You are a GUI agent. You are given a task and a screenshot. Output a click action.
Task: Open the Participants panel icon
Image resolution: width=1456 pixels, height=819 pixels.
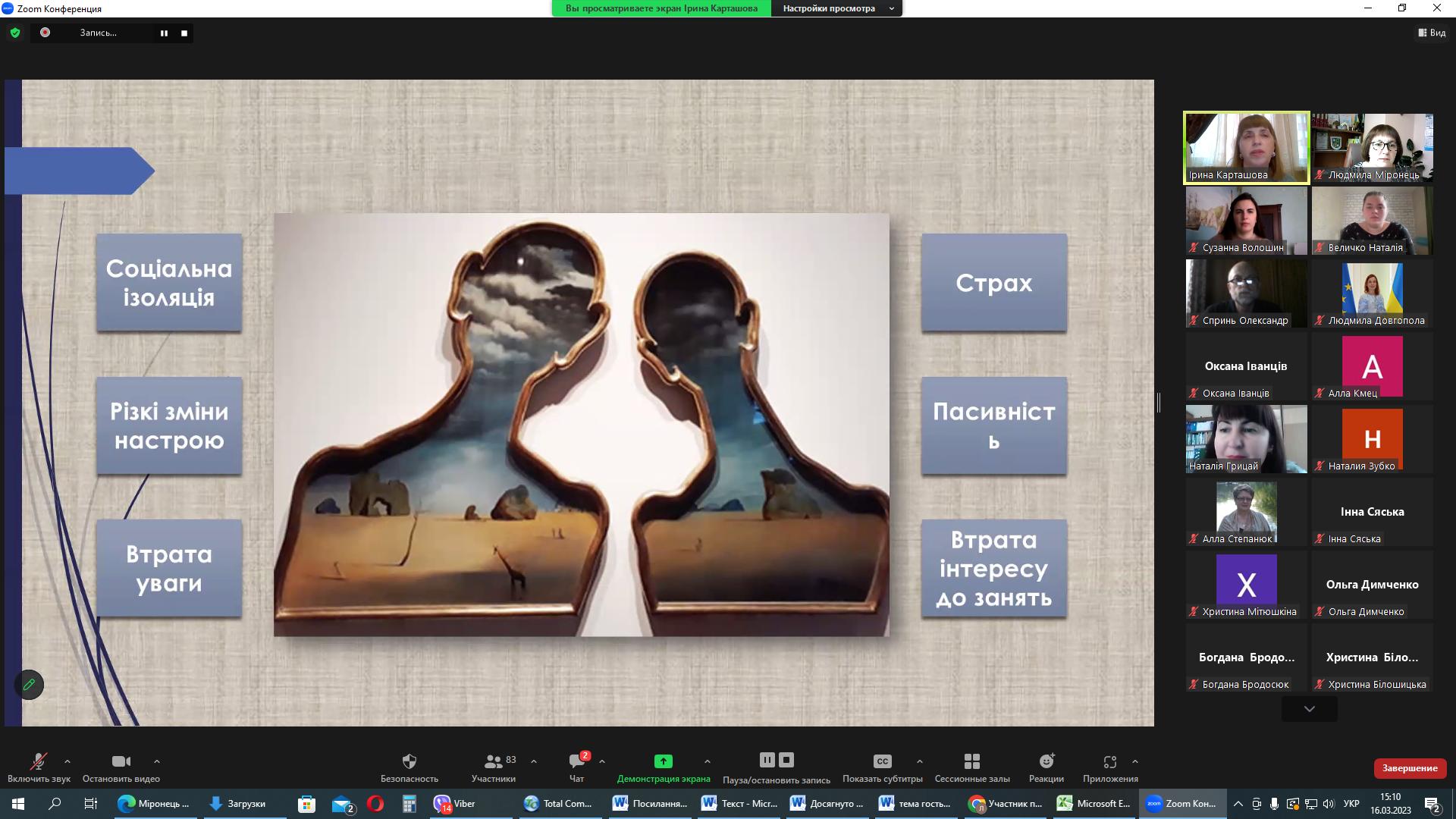coord(493,761)
